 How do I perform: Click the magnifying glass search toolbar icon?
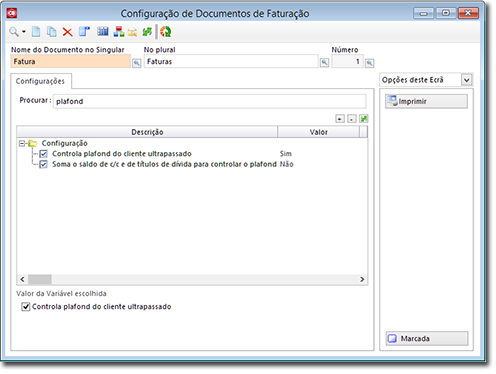[x=14, y=32]
